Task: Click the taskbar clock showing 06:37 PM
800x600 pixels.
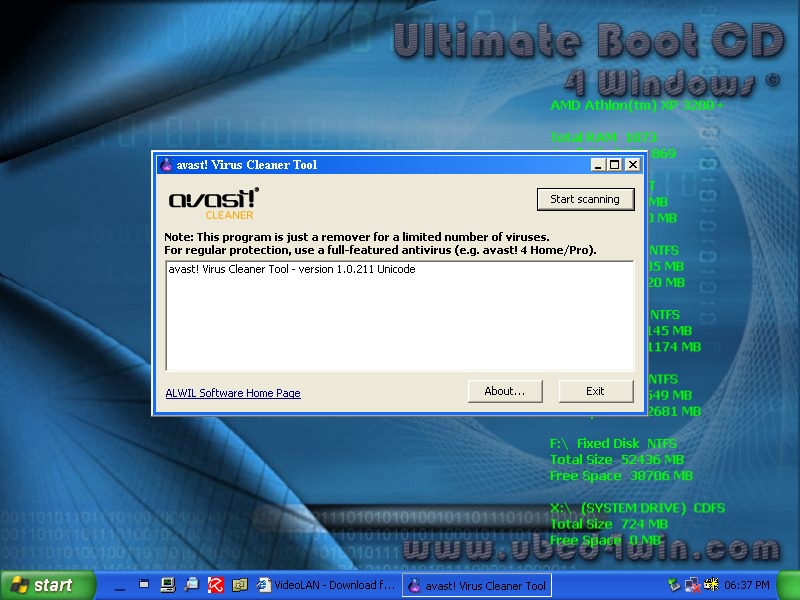Action: (x=747, y=585)
